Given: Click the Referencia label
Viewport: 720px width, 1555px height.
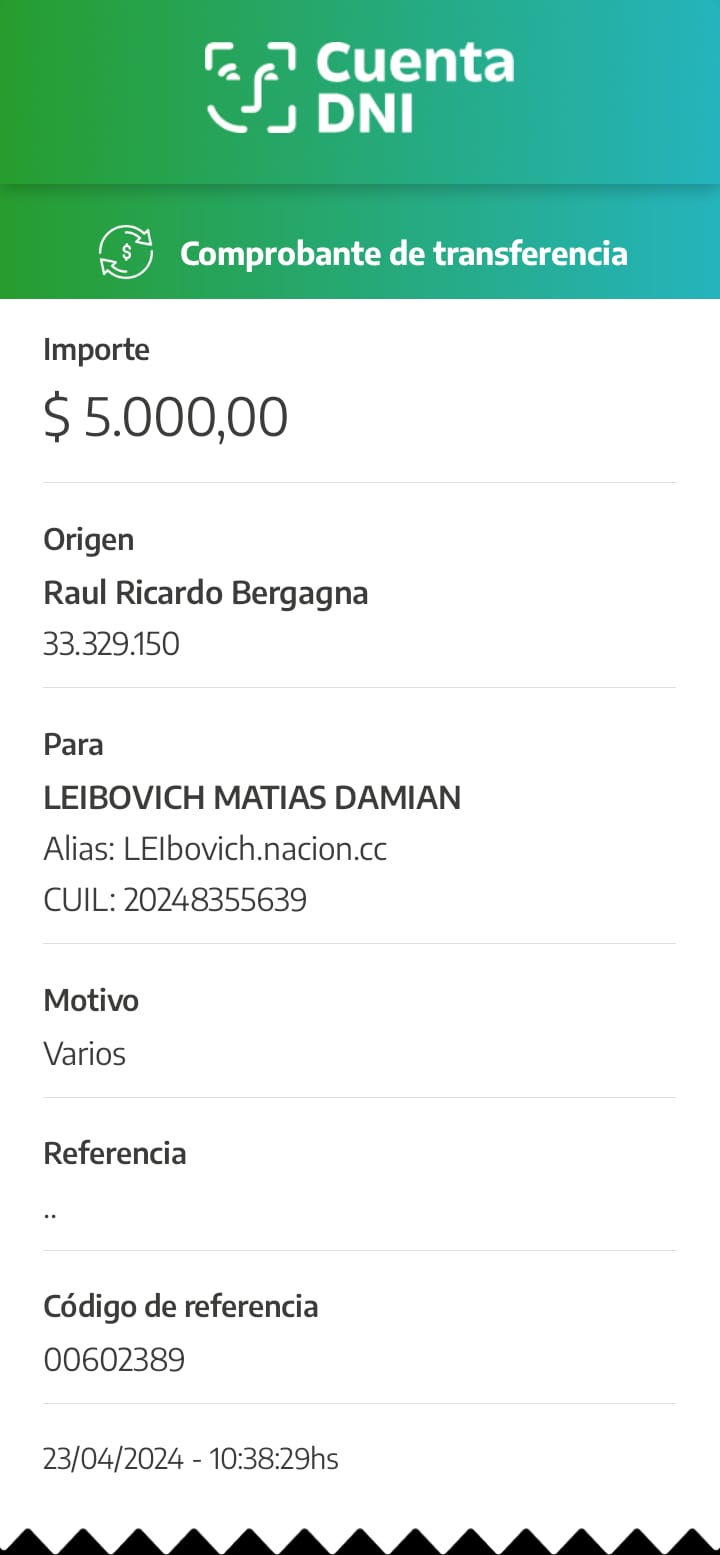Looking at the screenshot, I should [115, 1154].
